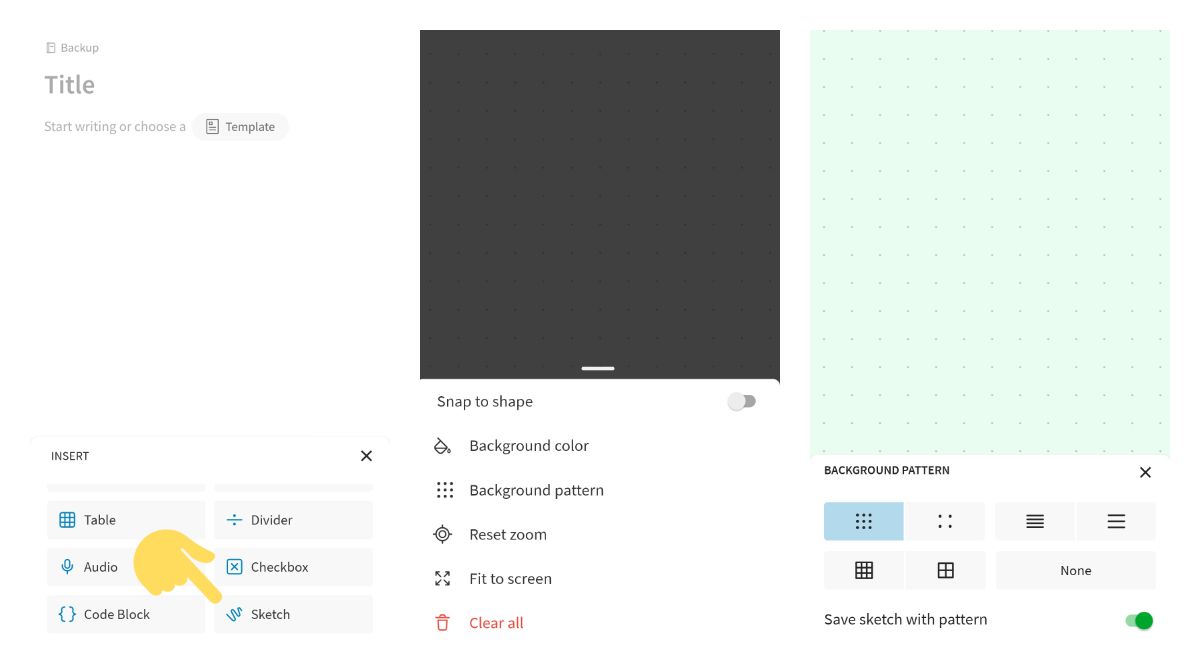Choose a Template for the note
The image size is (1200, 670).
click(240, 126)
